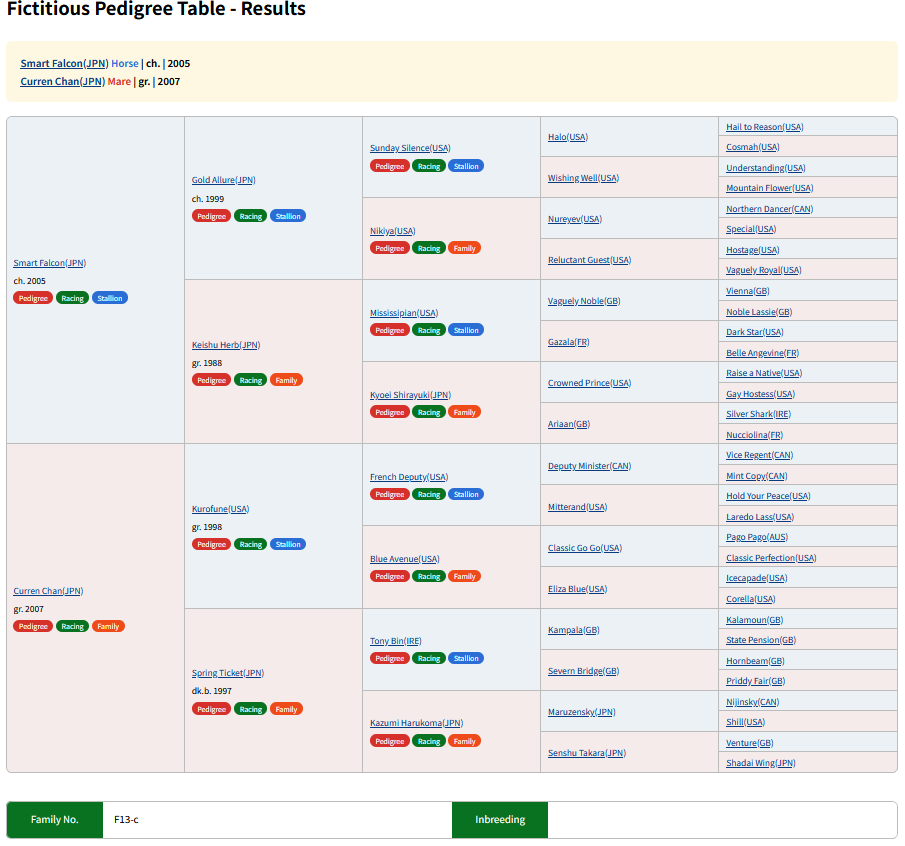Open Ariaan(GB) link

click(x=569, y=424)
